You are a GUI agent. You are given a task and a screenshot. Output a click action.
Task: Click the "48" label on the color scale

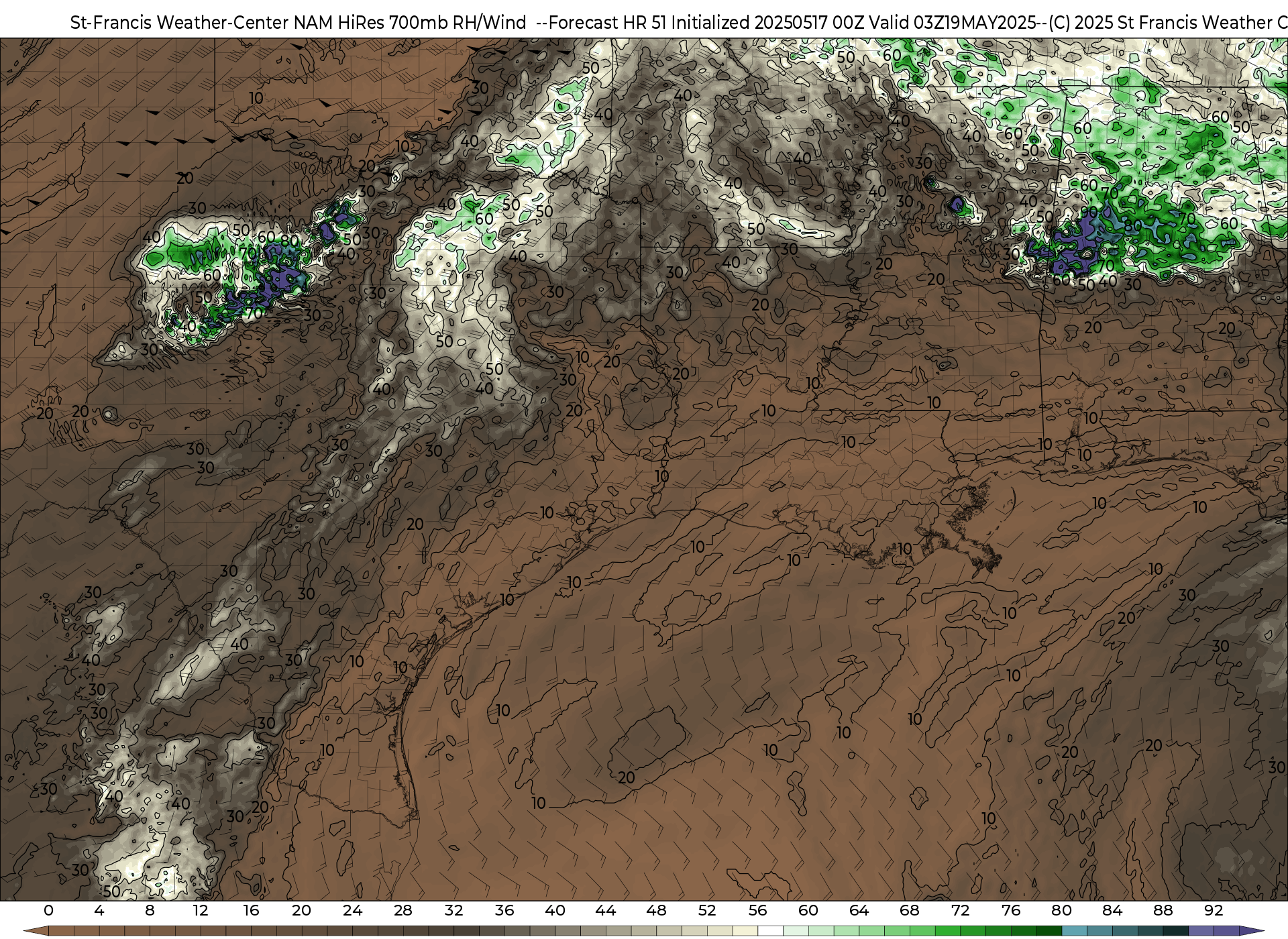point(657,910)
